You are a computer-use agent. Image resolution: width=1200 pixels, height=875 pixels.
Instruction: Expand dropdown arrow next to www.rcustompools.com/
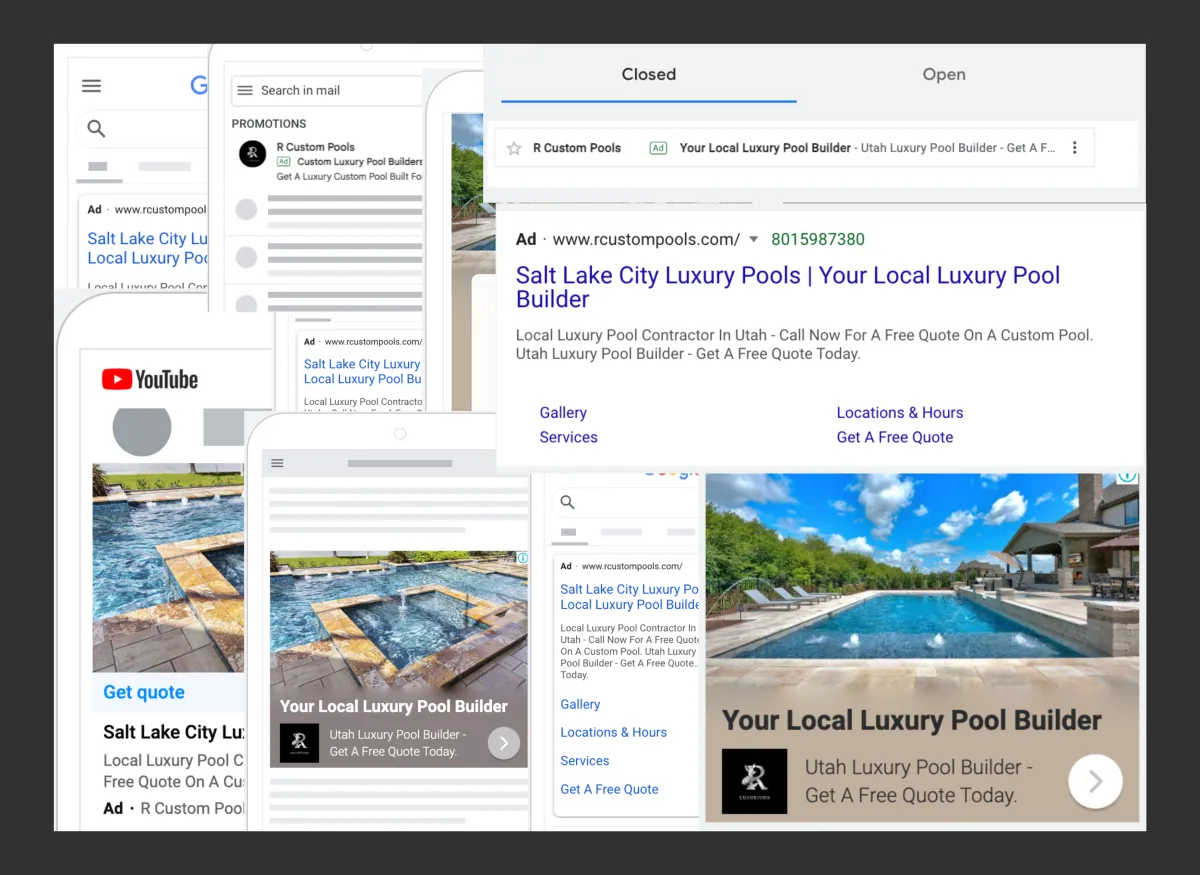click(x=754, y=240)
